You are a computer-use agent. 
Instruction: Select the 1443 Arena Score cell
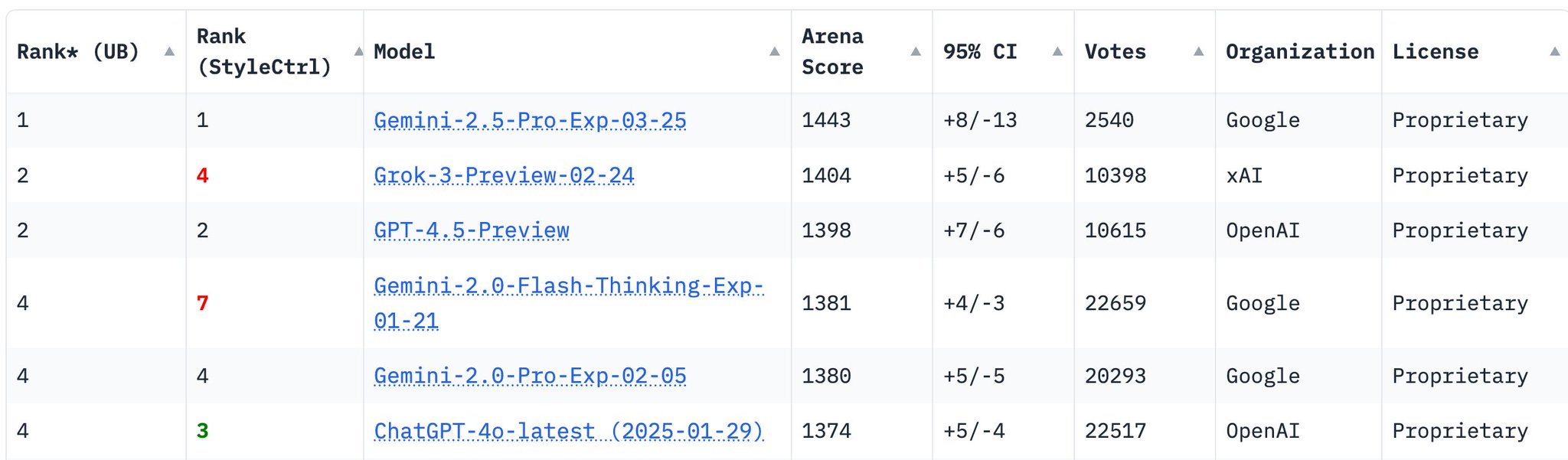tap(826, 120)
